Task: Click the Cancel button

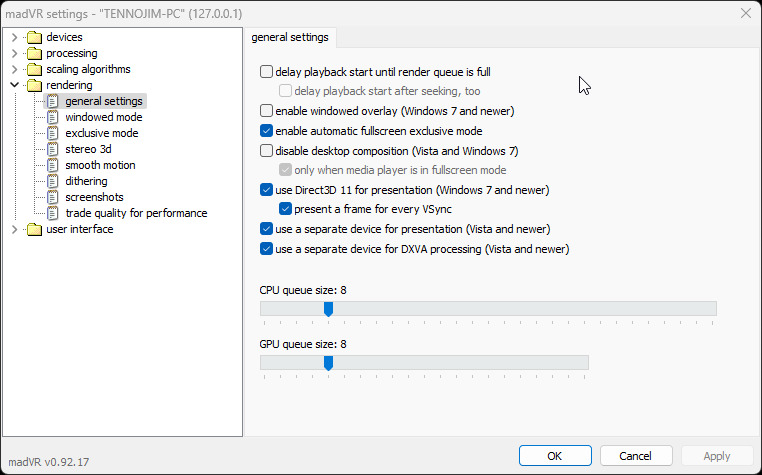Action: (x=636, y=456)
